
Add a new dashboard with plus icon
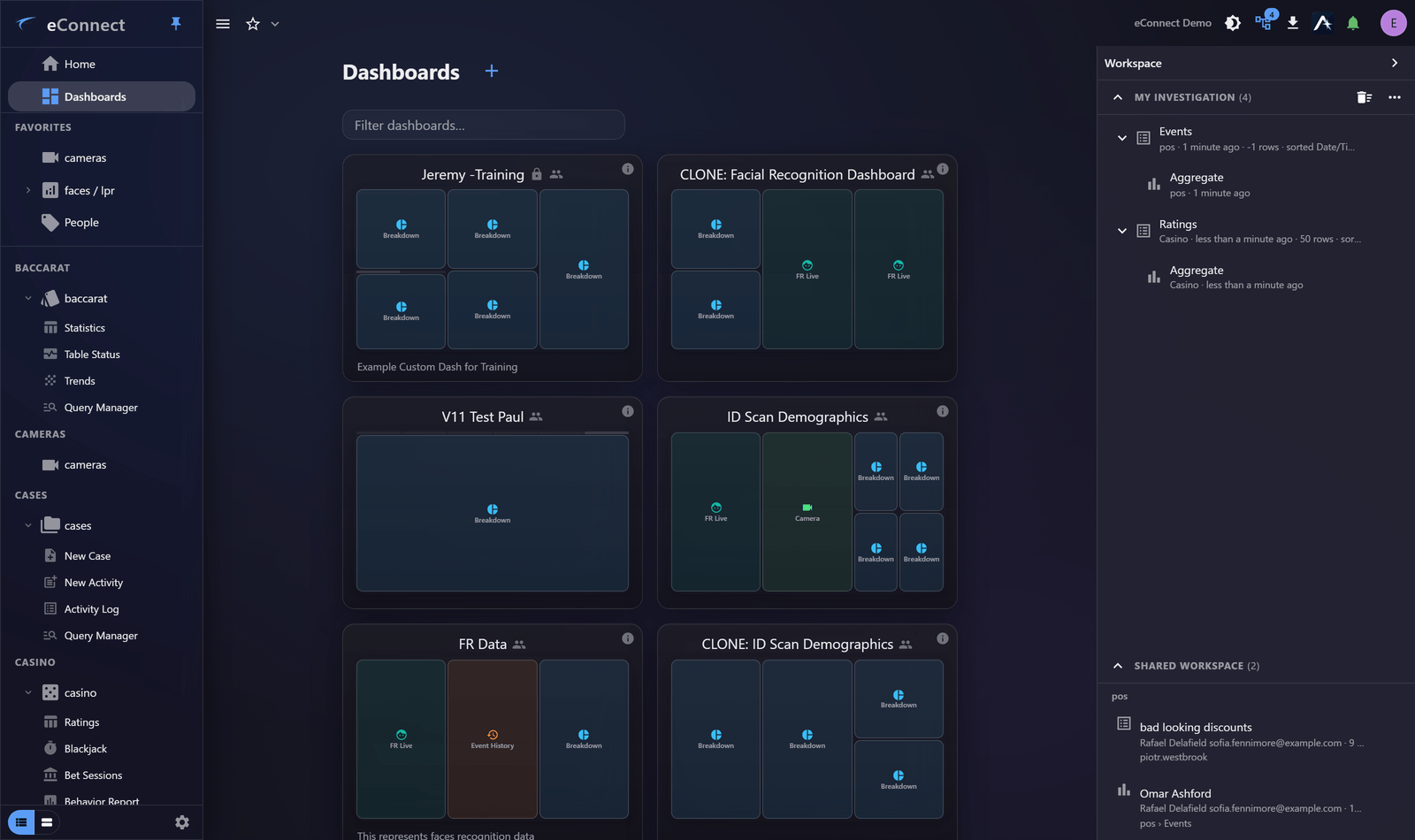point(492,71)
